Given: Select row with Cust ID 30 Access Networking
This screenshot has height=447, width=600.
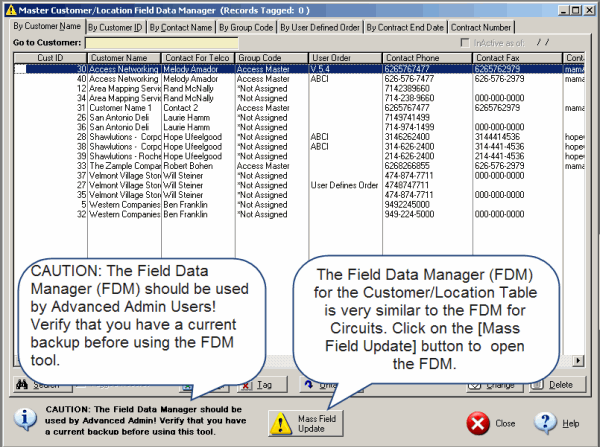Looking at the screenshot, I should click(x=299, y=69).
